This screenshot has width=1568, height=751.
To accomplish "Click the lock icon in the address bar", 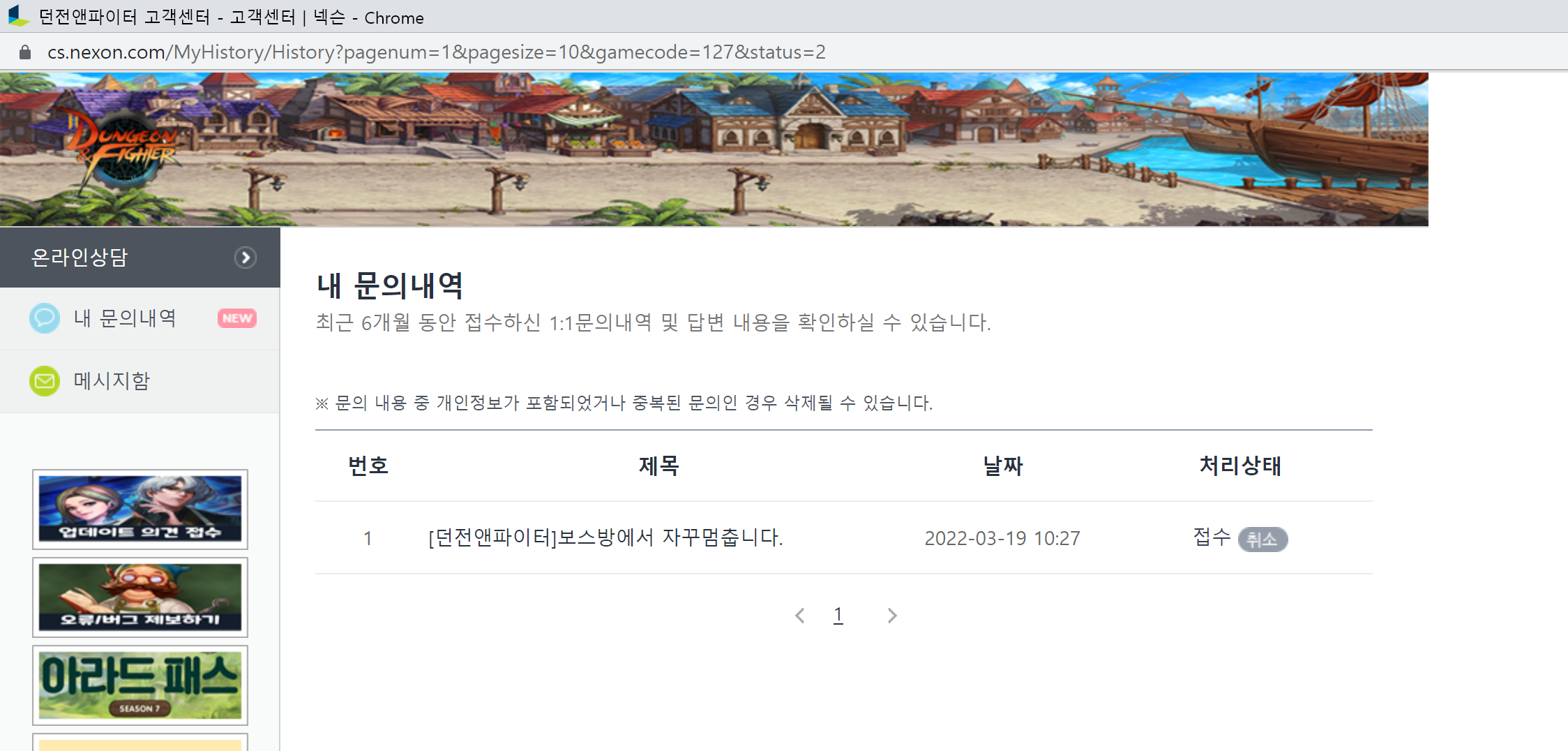I will tap(25, 52).
